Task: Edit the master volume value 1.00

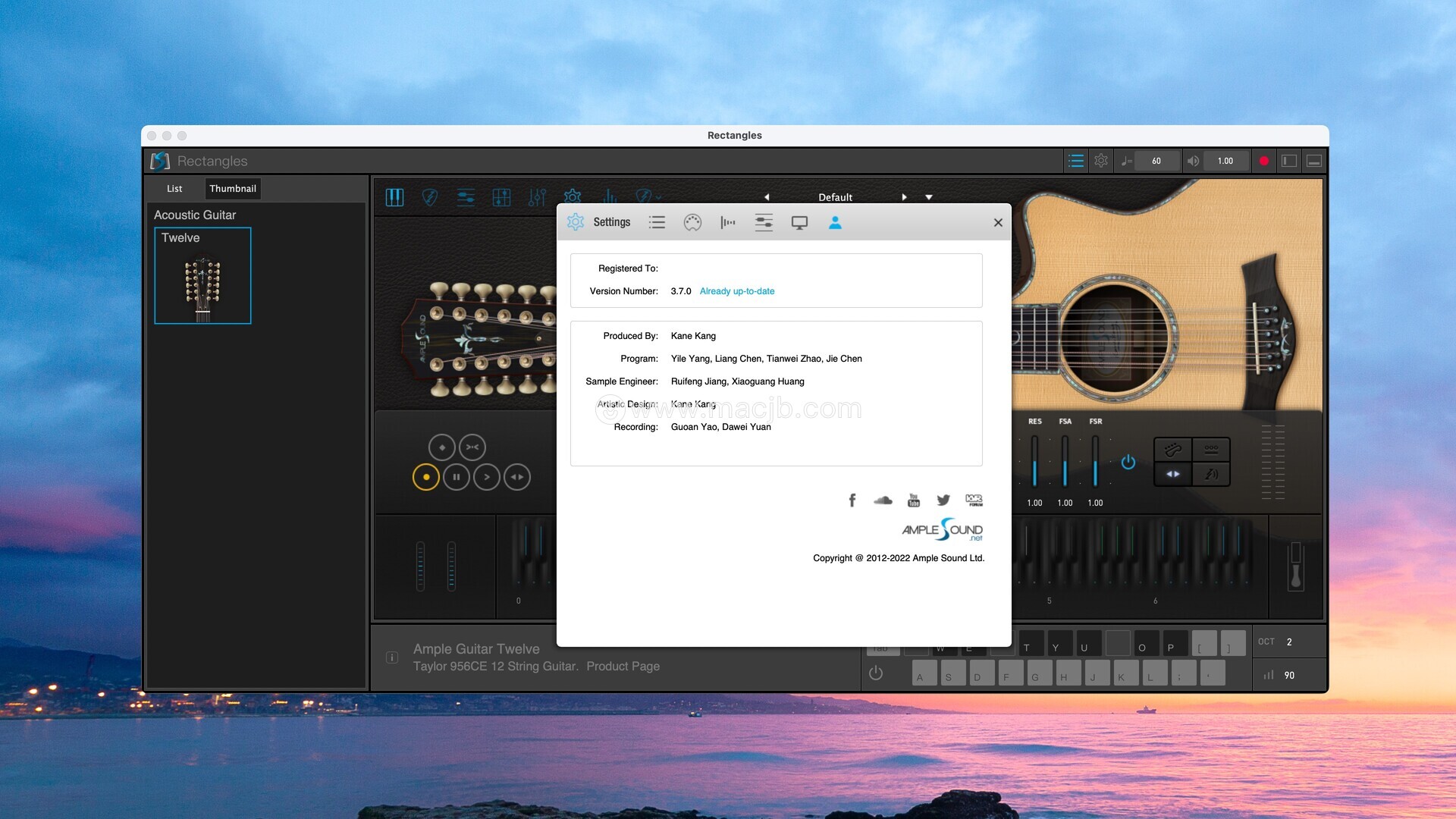Action: point(1225,161)
